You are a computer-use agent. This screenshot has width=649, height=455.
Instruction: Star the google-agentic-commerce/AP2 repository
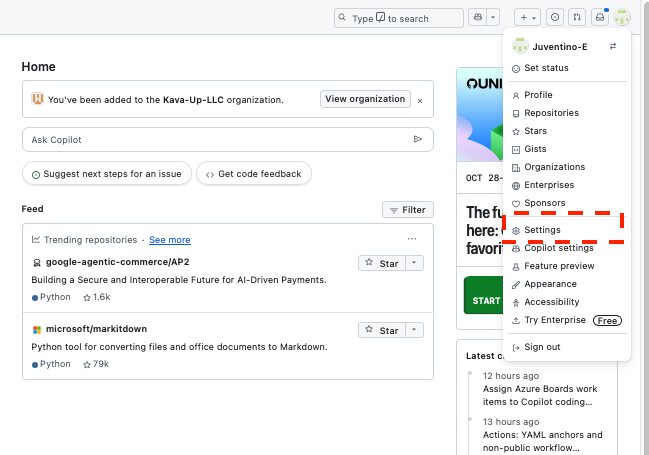coord(382,263)
